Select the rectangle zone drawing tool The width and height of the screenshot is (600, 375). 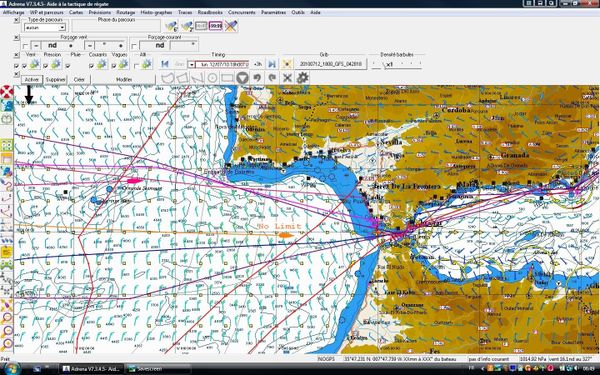click(227, 78)
